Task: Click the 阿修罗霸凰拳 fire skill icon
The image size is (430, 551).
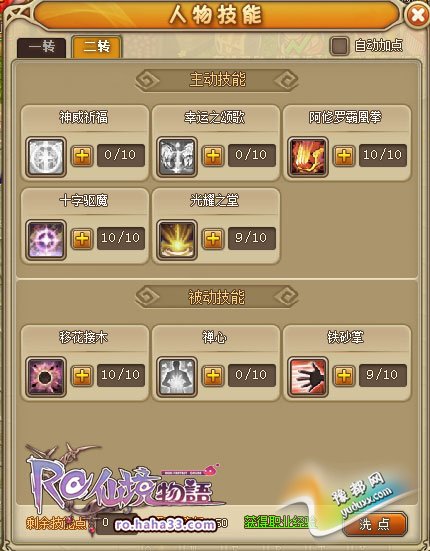Action: coord(308,157)
